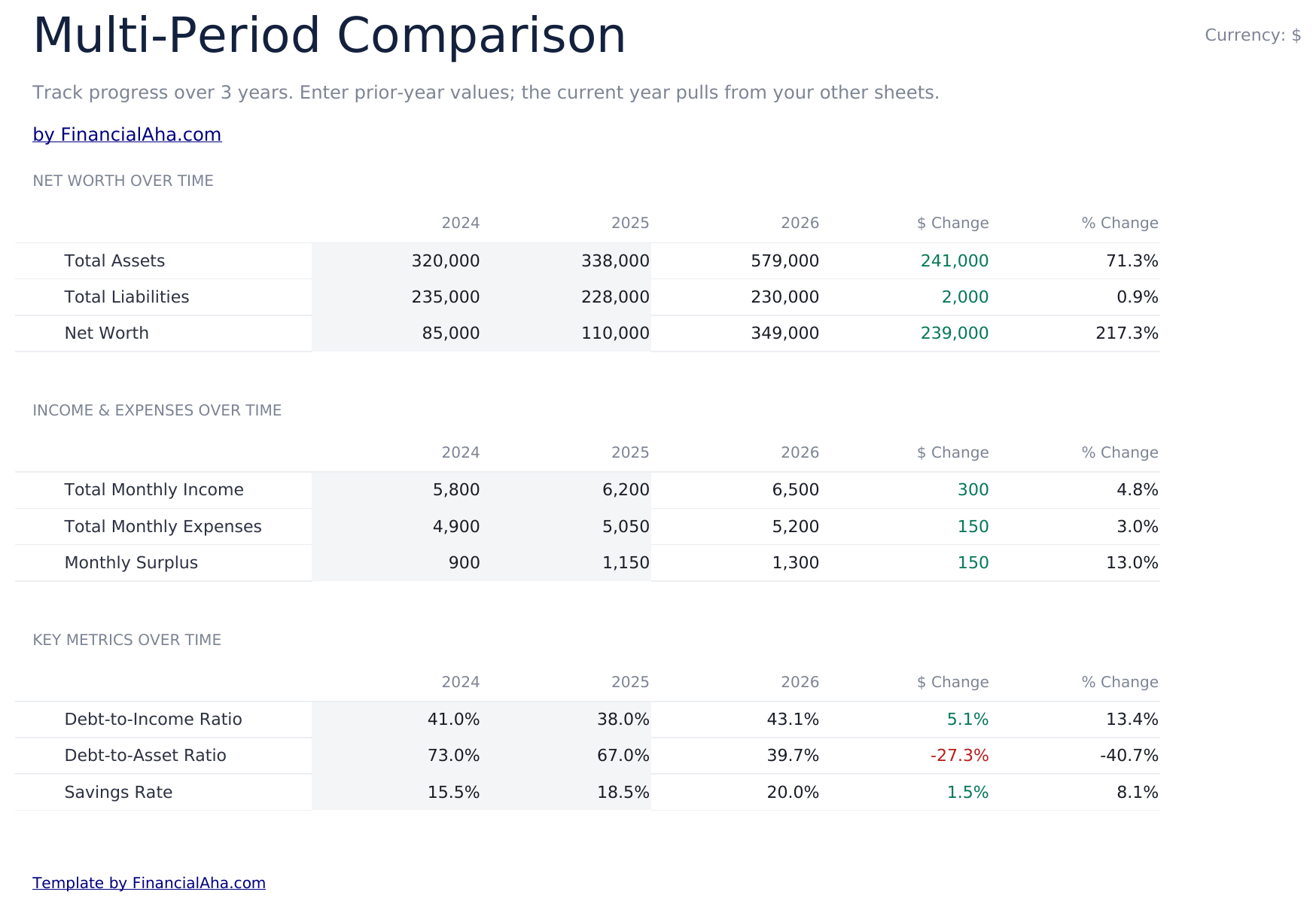
Task: Click the 'Currency: $' label
Action: [x=1253, y=35]
